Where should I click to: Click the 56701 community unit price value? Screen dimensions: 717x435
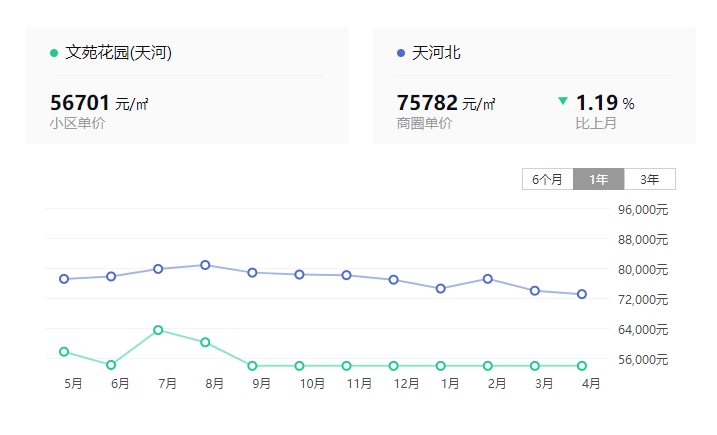80,102
